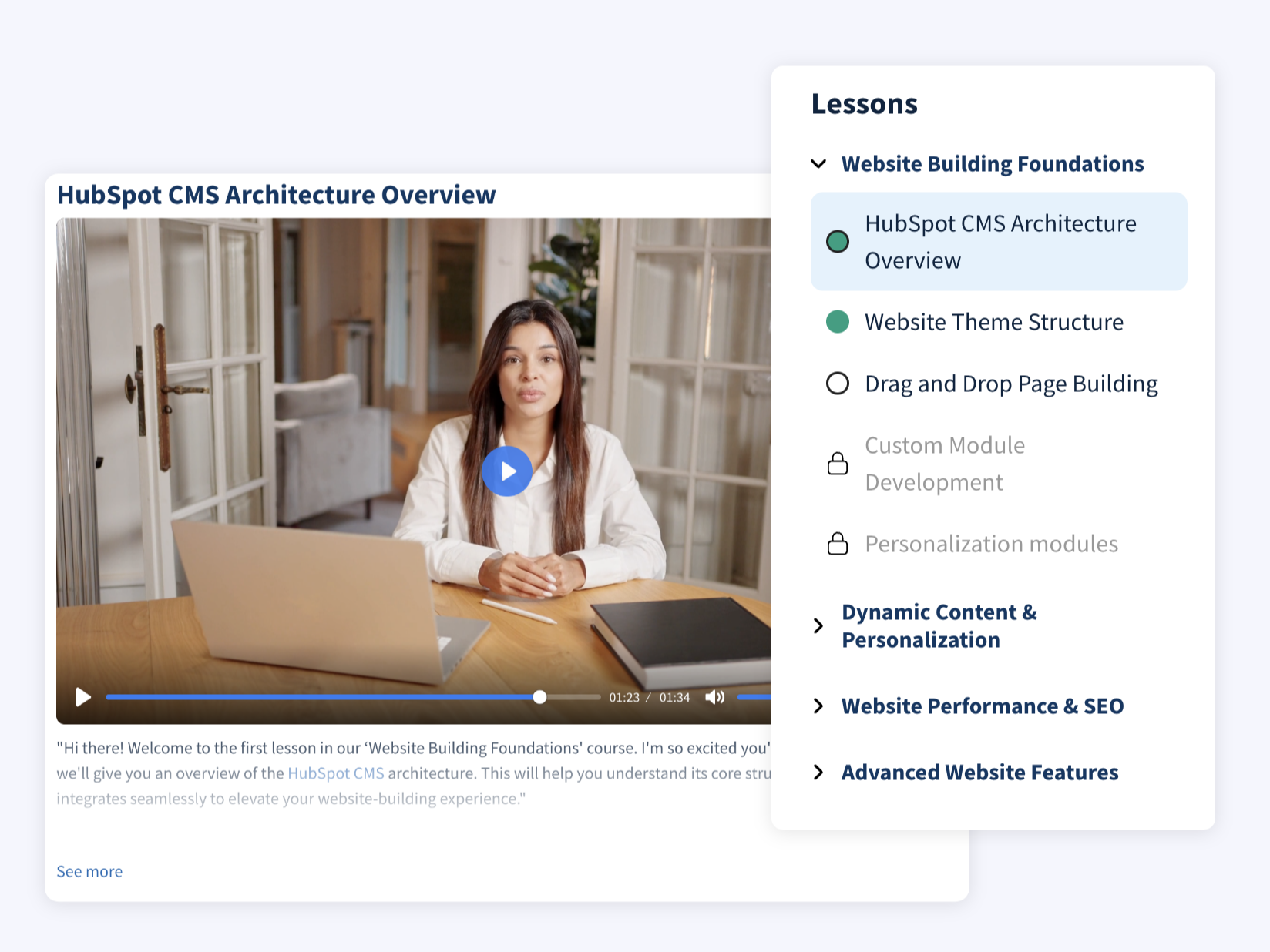The width and height of the screenshot is (1270, 952).
Task: Open the Drag and Drop Page Building lesson
Action: [1010, 384]
